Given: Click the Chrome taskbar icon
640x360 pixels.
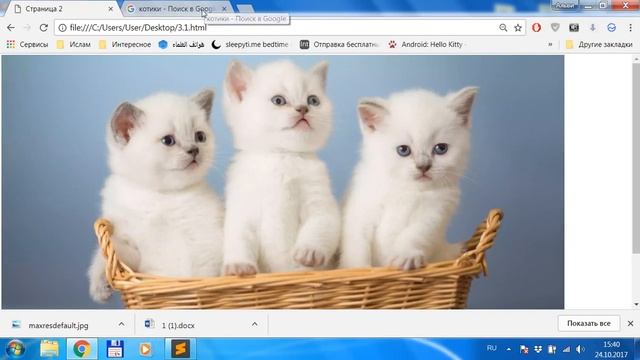Looking at the screenshot, I should (x=82, y=349).
